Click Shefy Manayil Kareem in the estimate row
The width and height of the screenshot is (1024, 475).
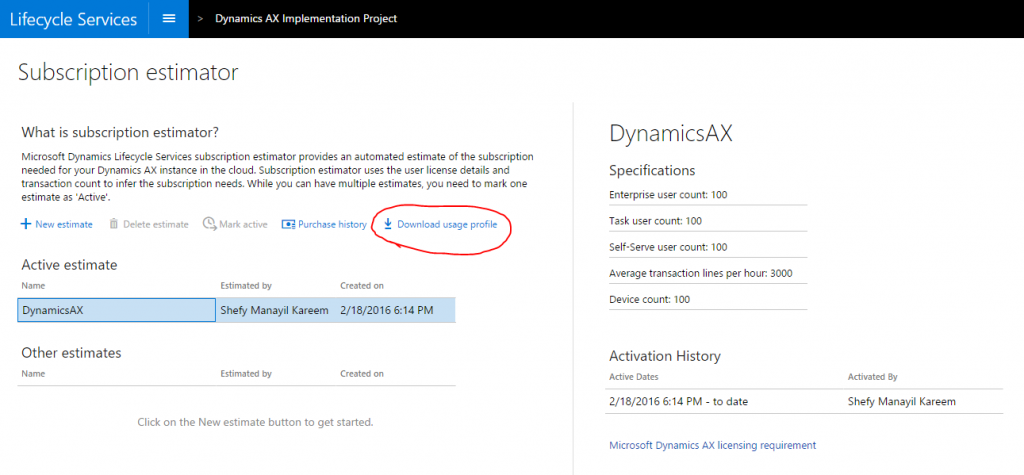tap(274, 310)
